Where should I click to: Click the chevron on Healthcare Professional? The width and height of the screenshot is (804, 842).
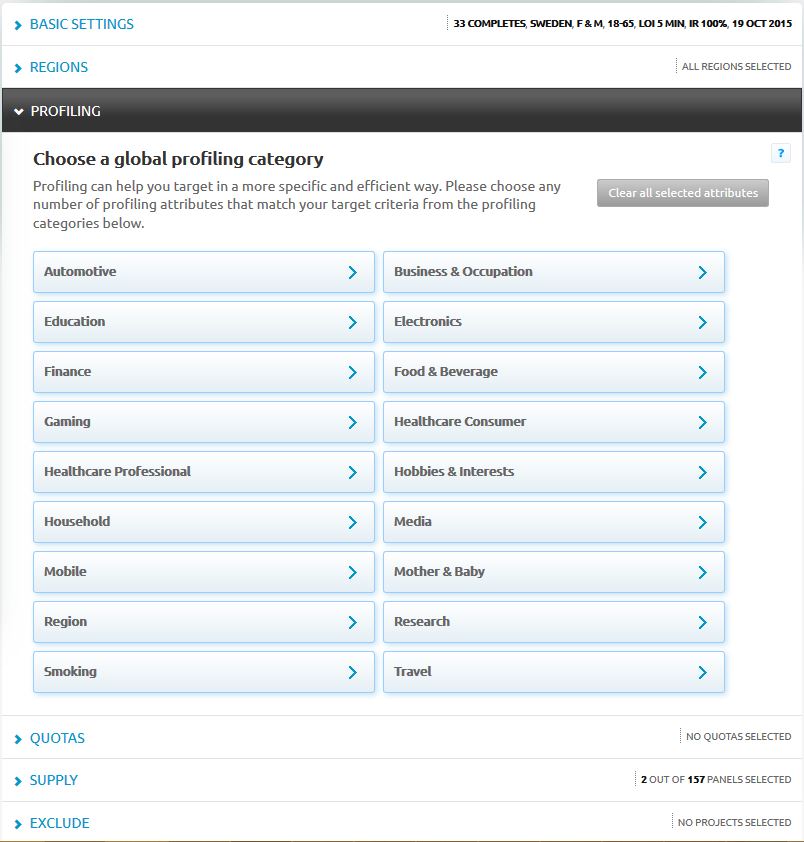click(x=352, y=472)
